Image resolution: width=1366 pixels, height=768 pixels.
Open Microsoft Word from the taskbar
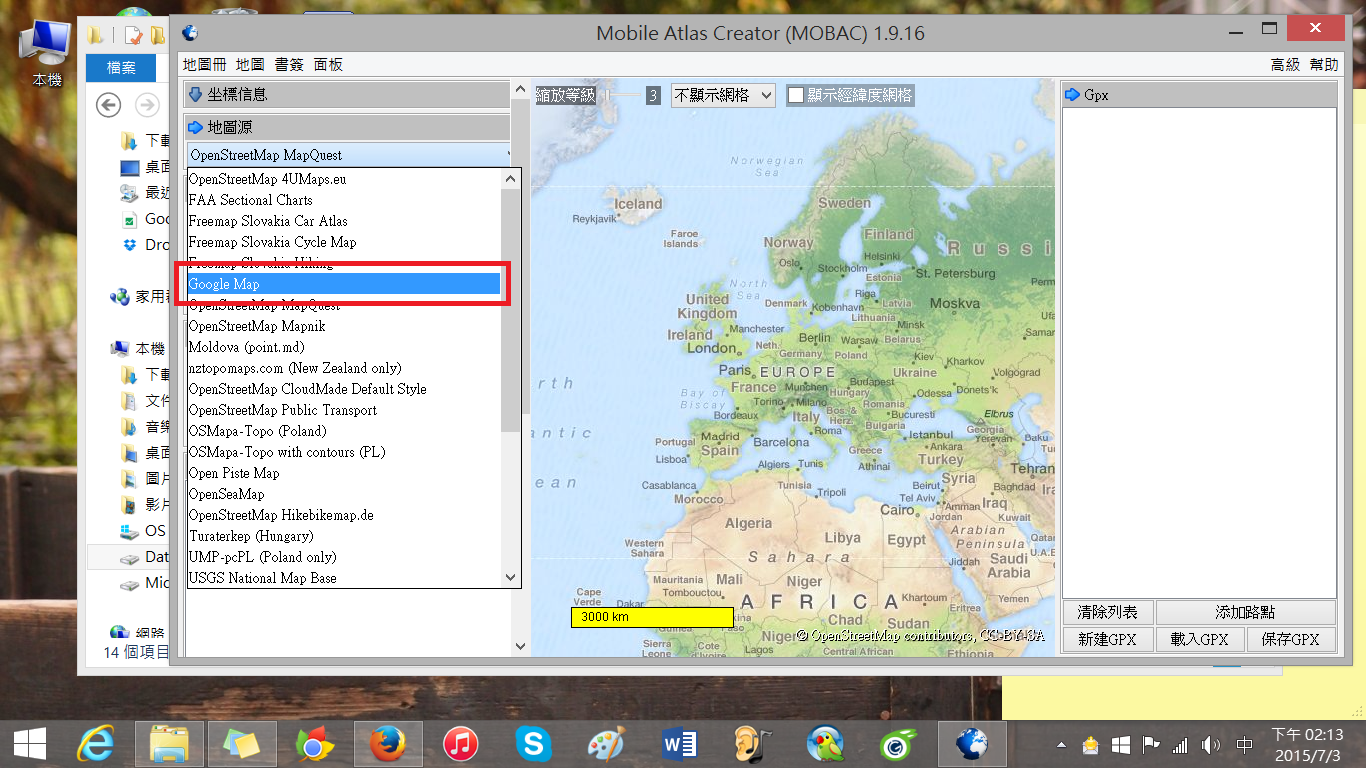(x=679, y=744)
